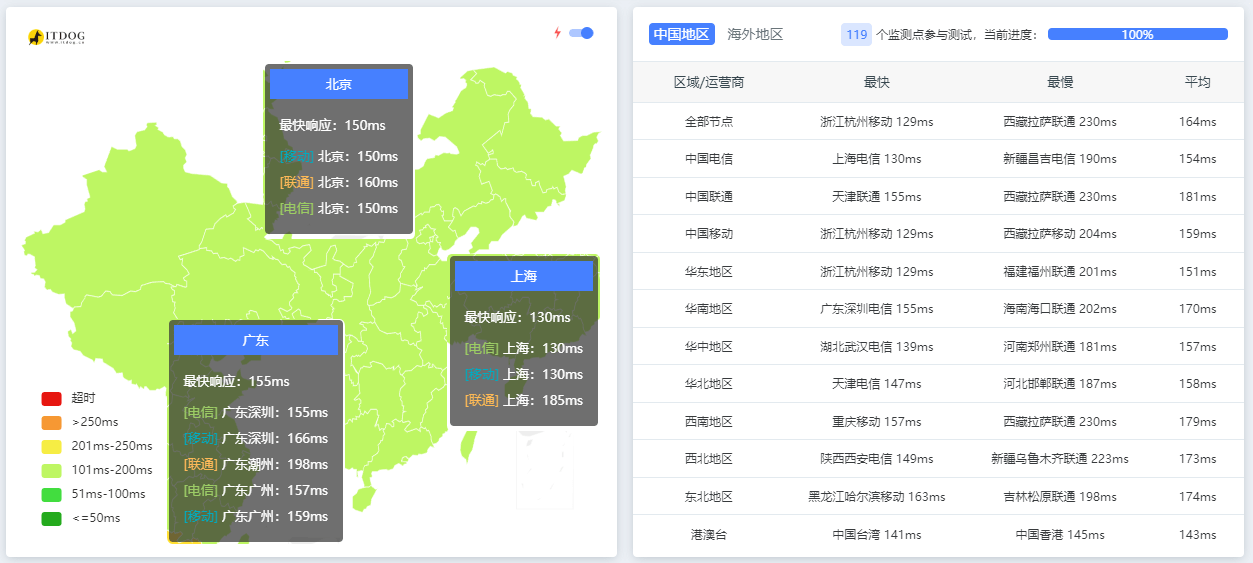The width and height of the screenshot is (1253, 563).
Task: Toggle the blue switch above the map
Action: [581, 33]
